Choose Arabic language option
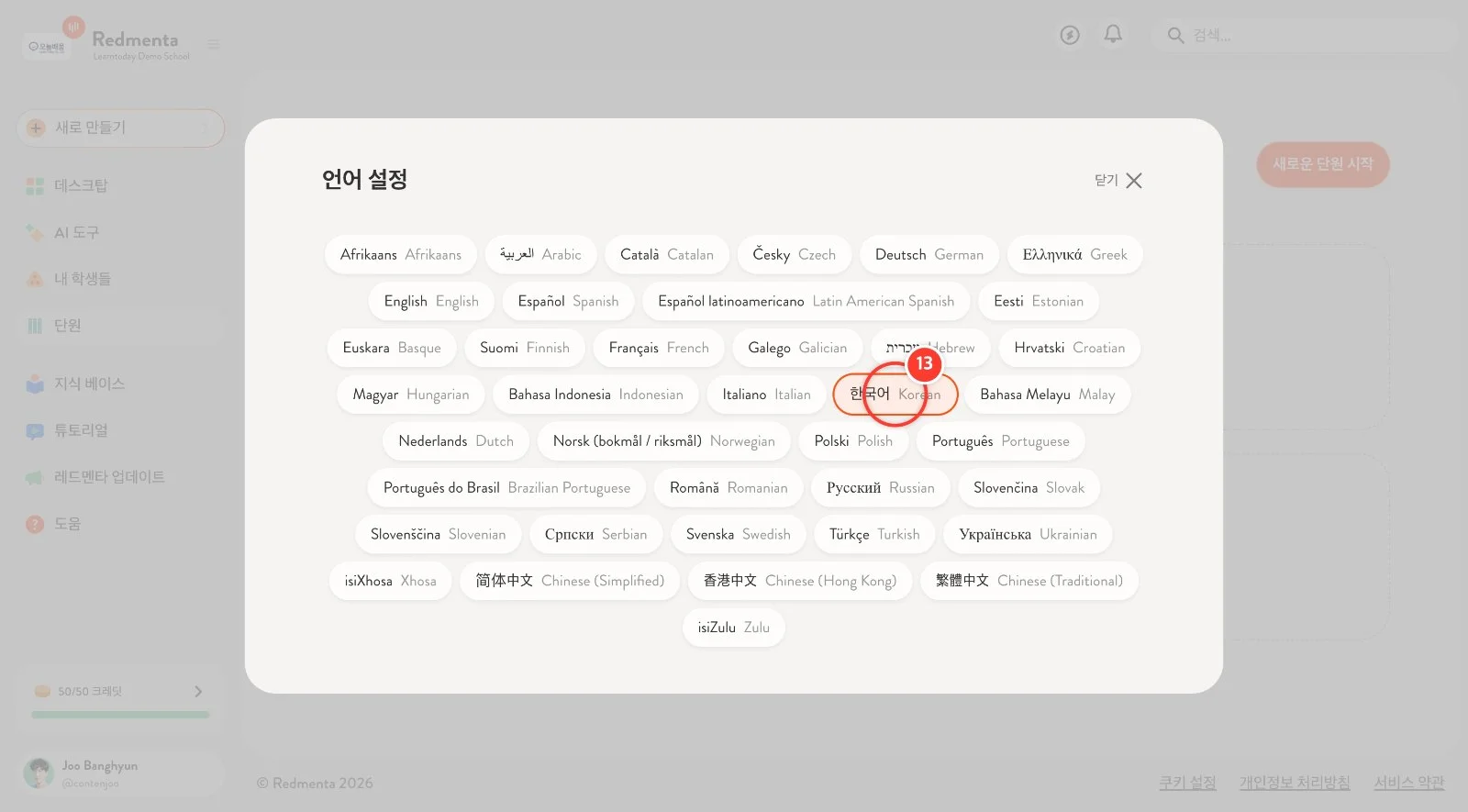This screenshot has height=812, width=1468. 540,254
